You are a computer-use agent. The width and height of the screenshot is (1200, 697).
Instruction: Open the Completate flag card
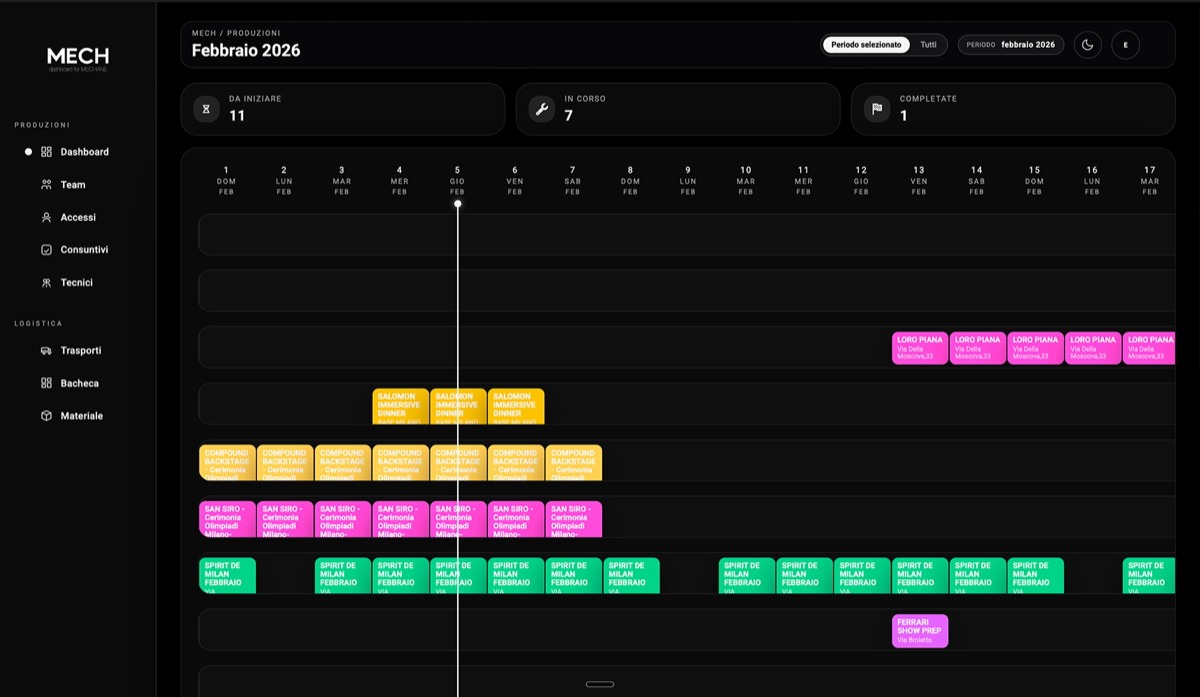coord(1013,109)
